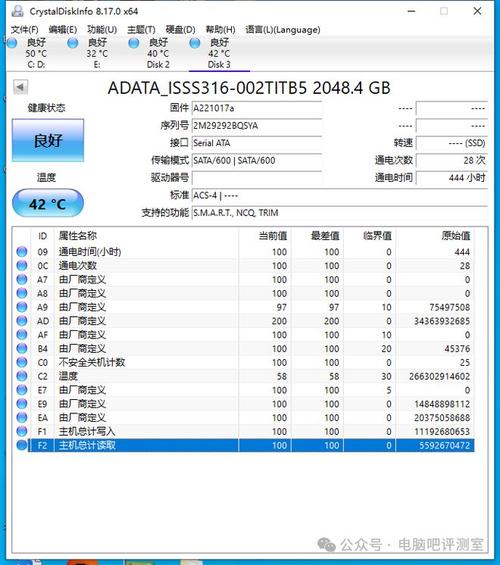Click the previous disk arrow button
The height and width of the screenshot is (565, 500).
pyautogui.click(x=20, y=87)
